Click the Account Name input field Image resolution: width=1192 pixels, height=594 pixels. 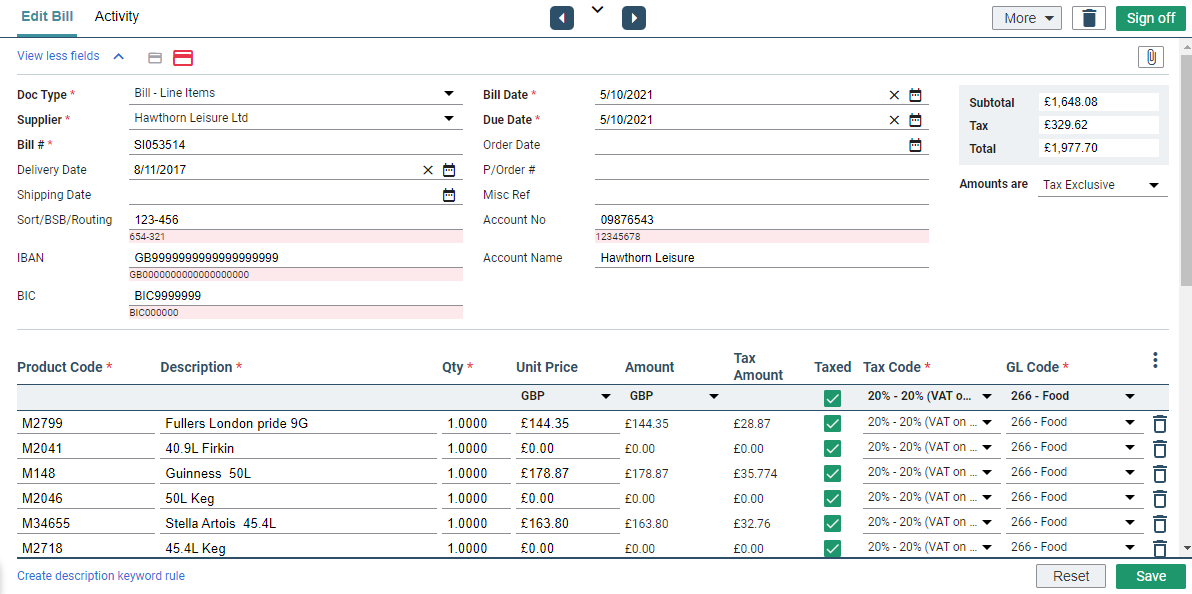[x=762, y=258]
